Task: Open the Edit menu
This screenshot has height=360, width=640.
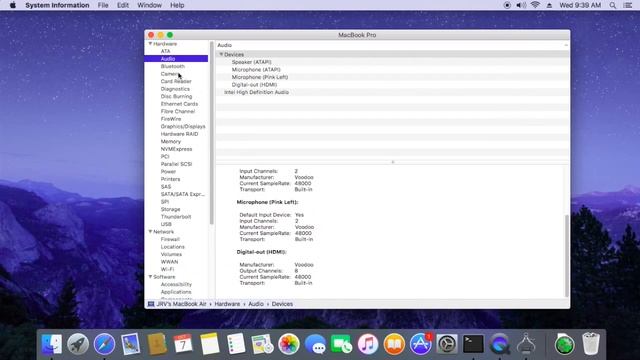Action: [123, 5]
